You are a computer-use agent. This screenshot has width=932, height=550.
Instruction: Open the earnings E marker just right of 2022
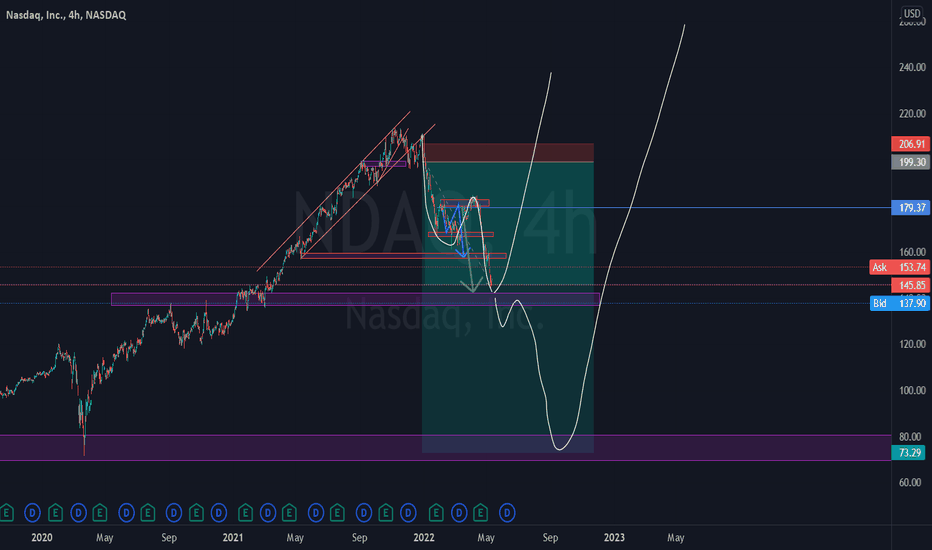[436, 513]
